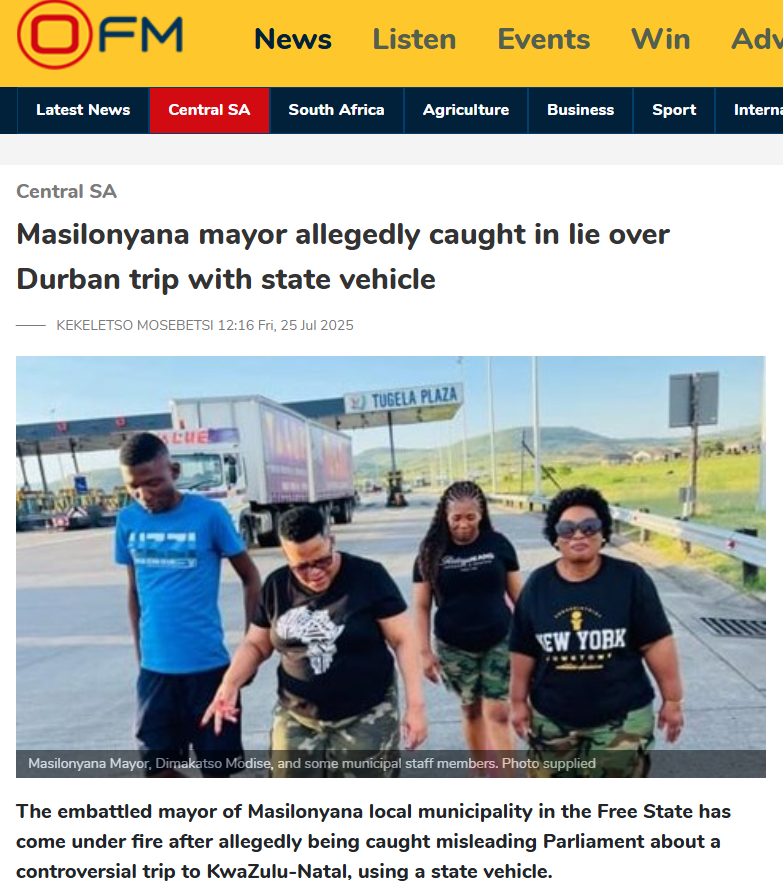Select the Latest News tab
This screenshot has height=882, width=783.
tap(83, 110)
